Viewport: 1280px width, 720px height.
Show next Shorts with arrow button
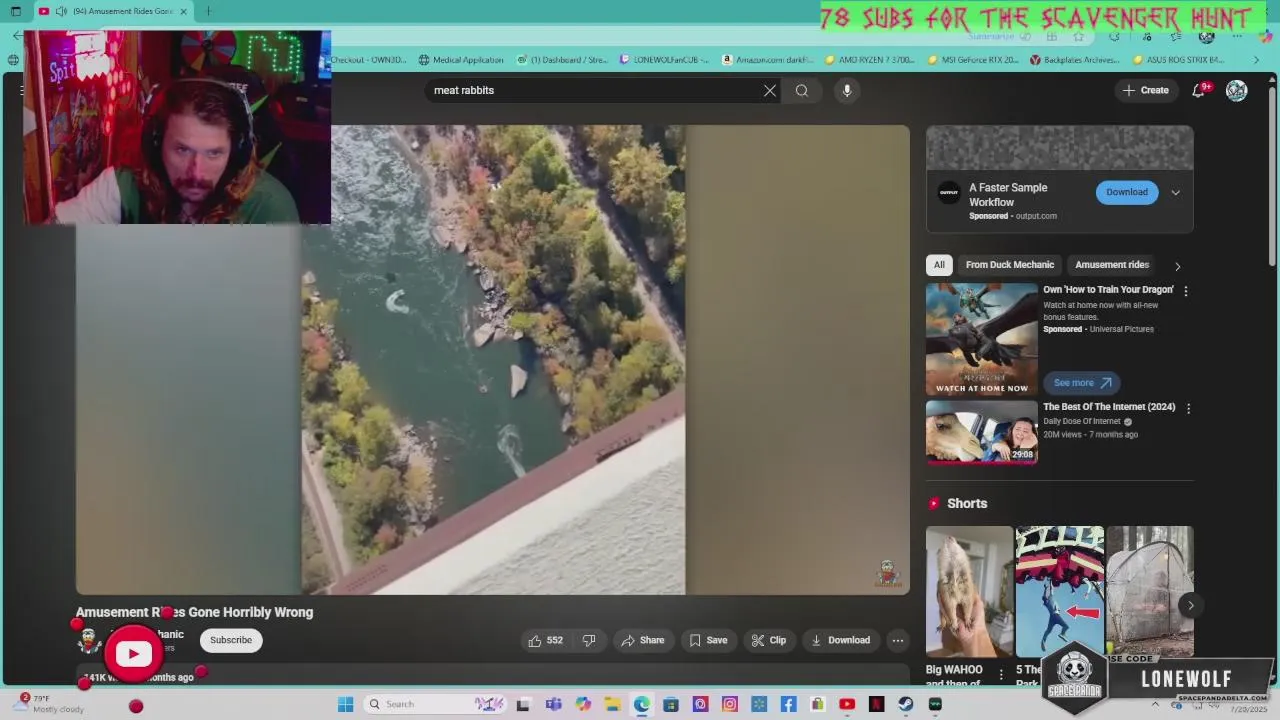click(1190, 605)
